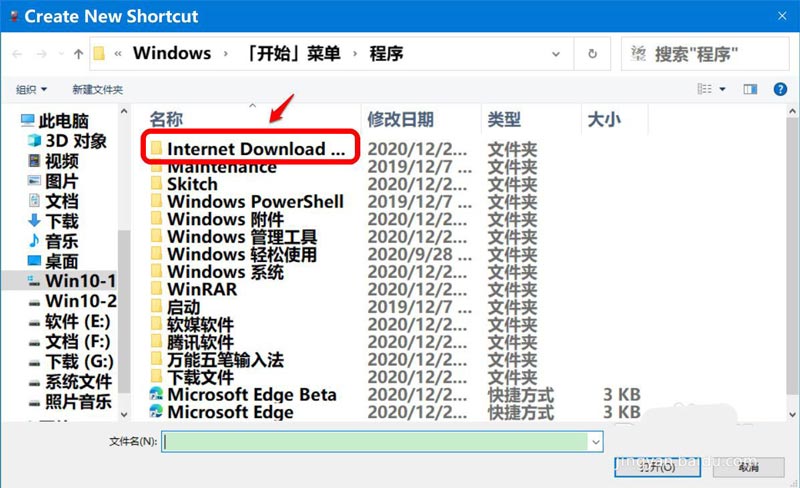This screenshot has width=800, height=488.
Task: Select 下载 (G:) drive
Action: pyautogui.click(x=71, y=361)
